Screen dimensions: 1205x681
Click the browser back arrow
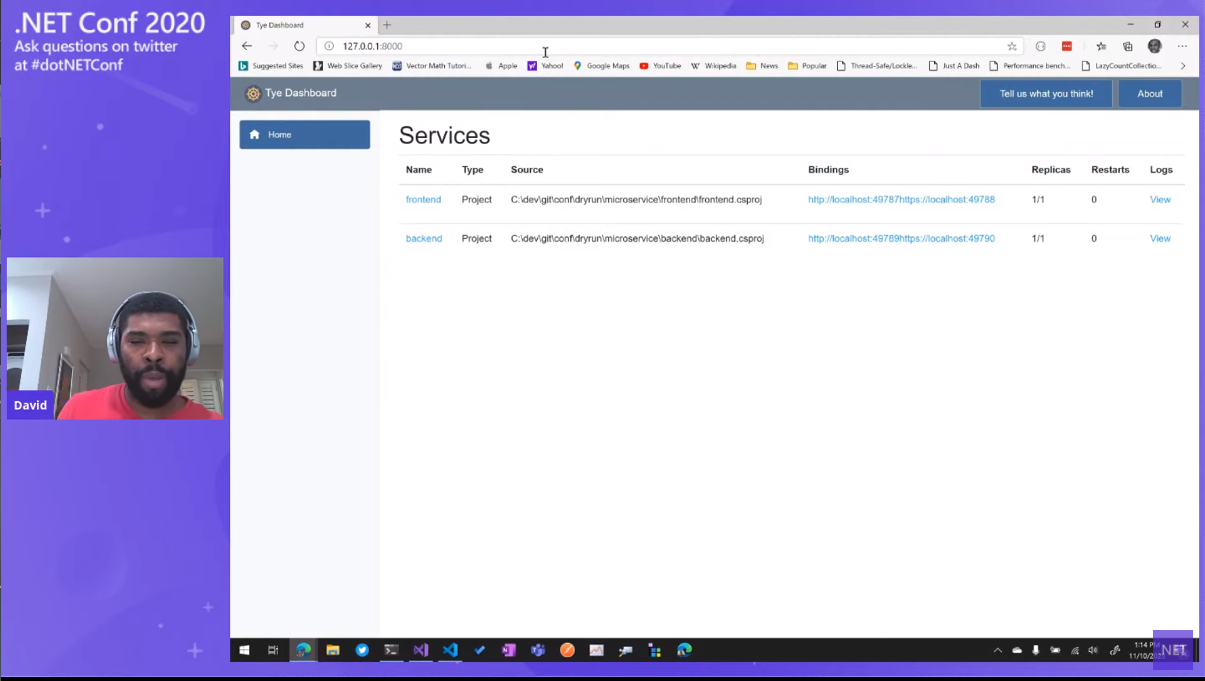[247, 46]
